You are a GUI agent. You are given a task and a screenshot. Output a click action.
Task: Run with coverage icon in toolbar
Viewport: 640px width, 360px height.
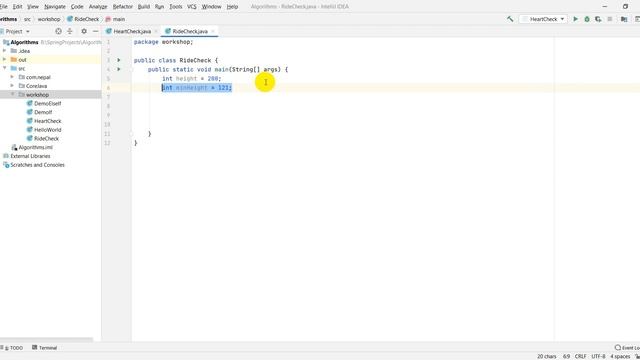(x=598, y=19)
